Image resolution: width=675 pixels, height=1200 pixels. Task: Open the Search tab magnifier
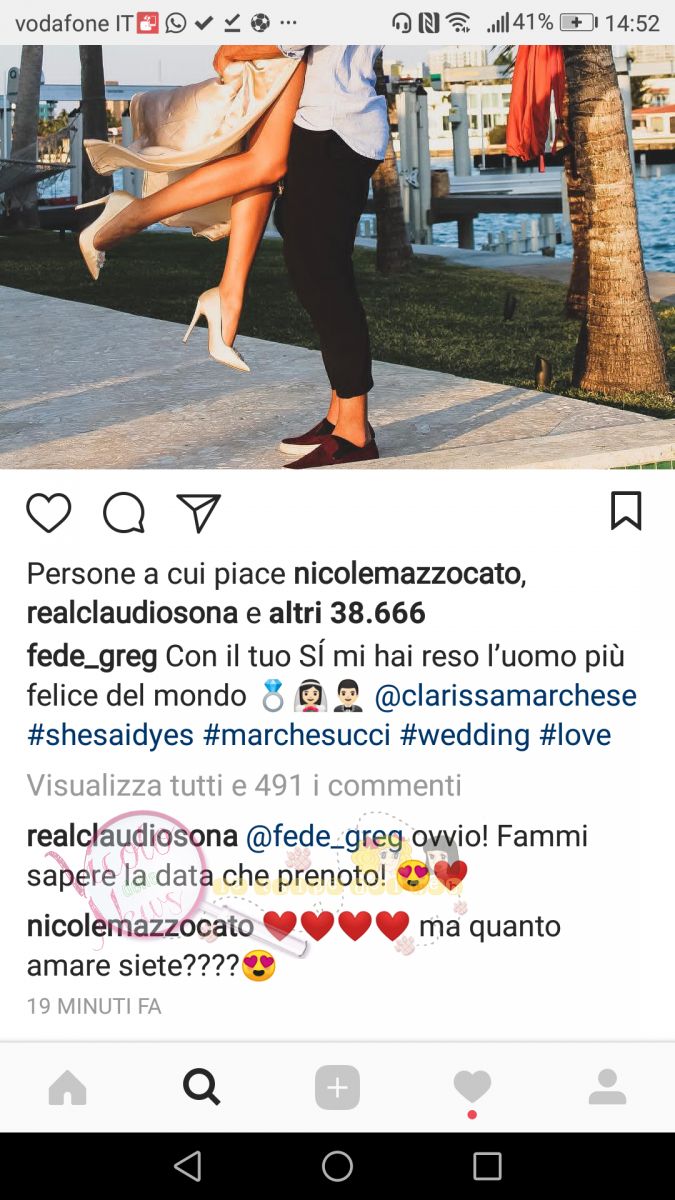point(201,1087)
